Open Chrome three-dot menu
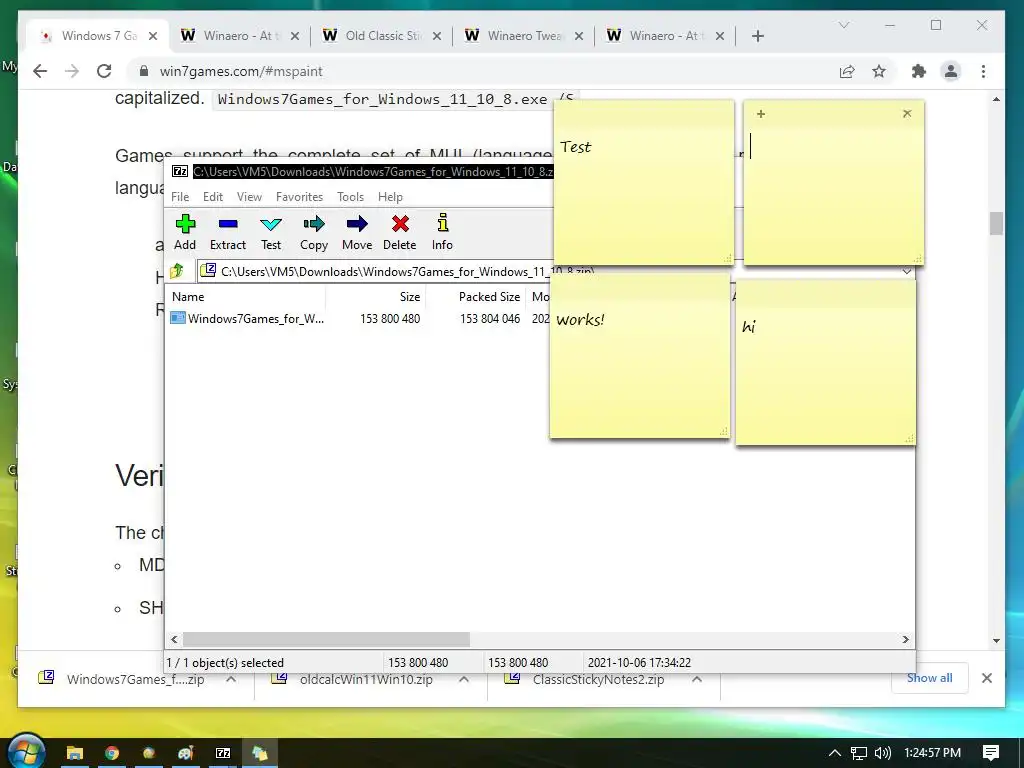 [x=984, y=71]
